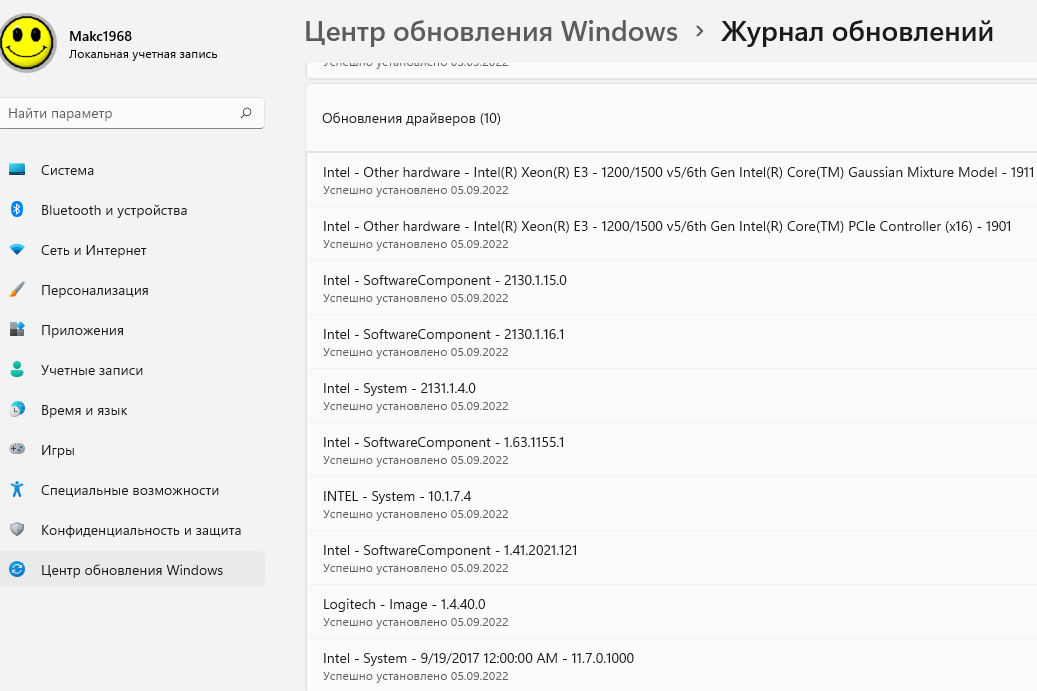Click the Учетные записи person icon
The width and height of the screenshot is (1037, 691).
point(17,370)
